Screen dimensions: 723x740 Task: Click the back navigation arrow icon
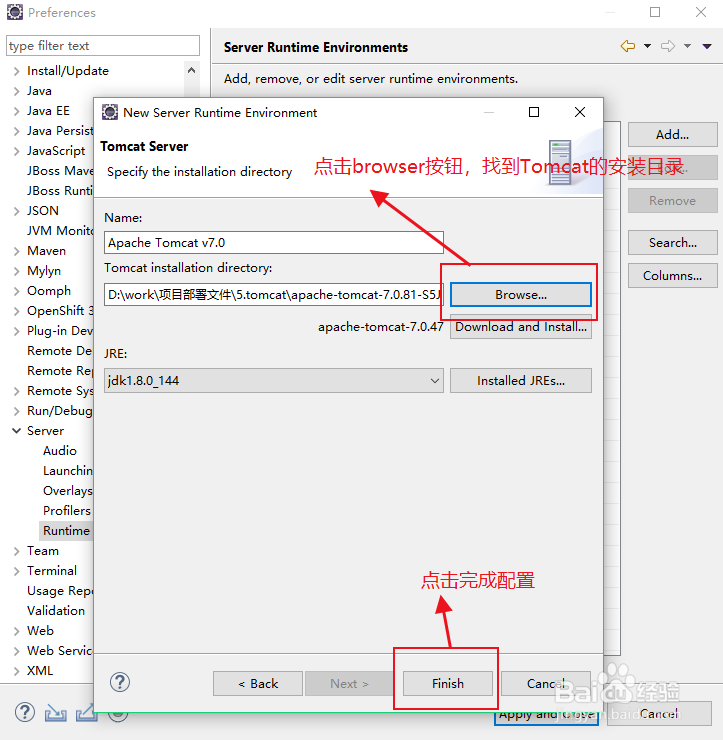[x=628, y=46]
